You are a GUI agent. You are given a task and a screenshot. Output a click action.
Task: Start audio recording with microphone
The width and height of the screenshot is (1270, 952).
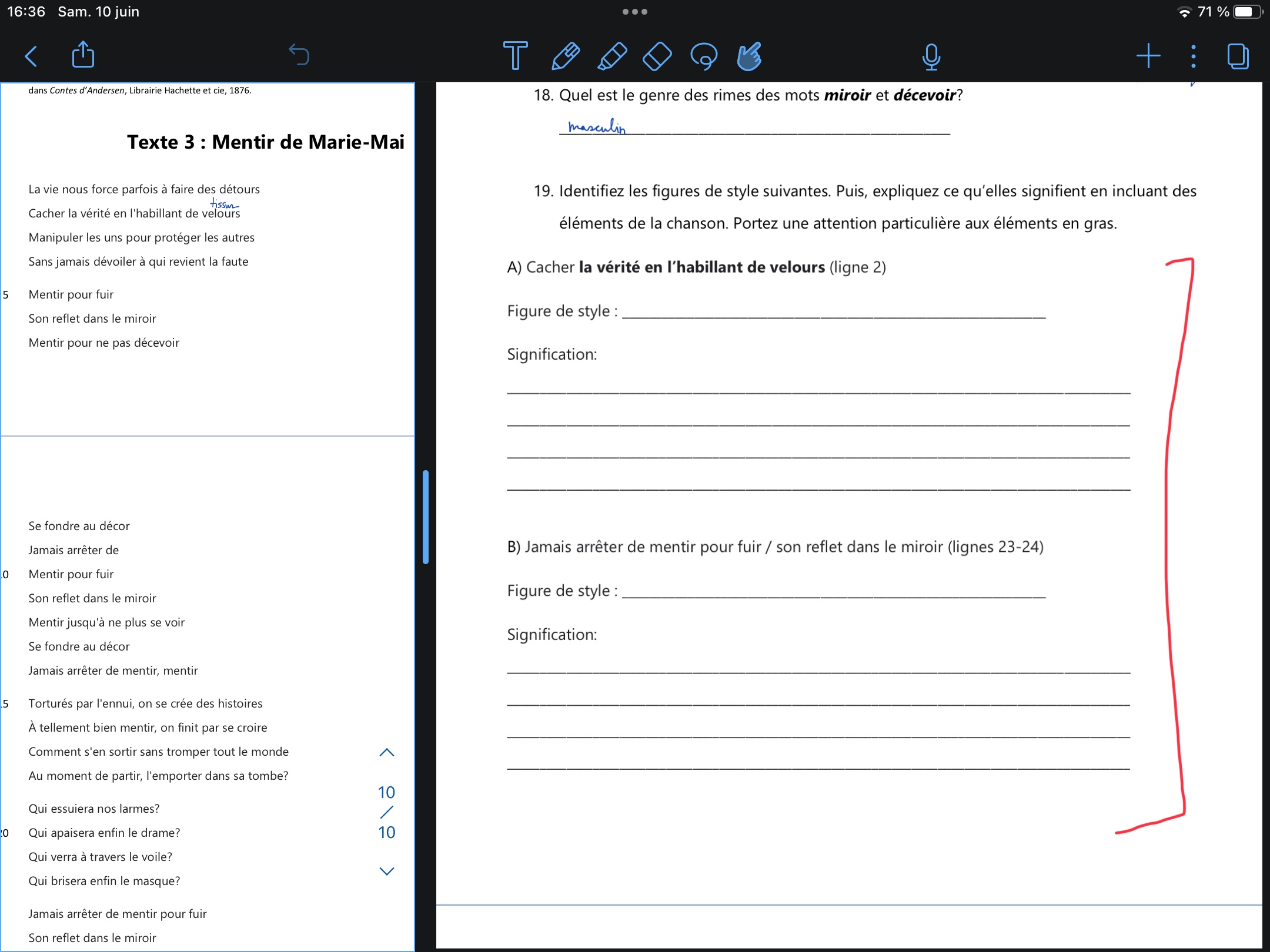[x=931, y=56]
